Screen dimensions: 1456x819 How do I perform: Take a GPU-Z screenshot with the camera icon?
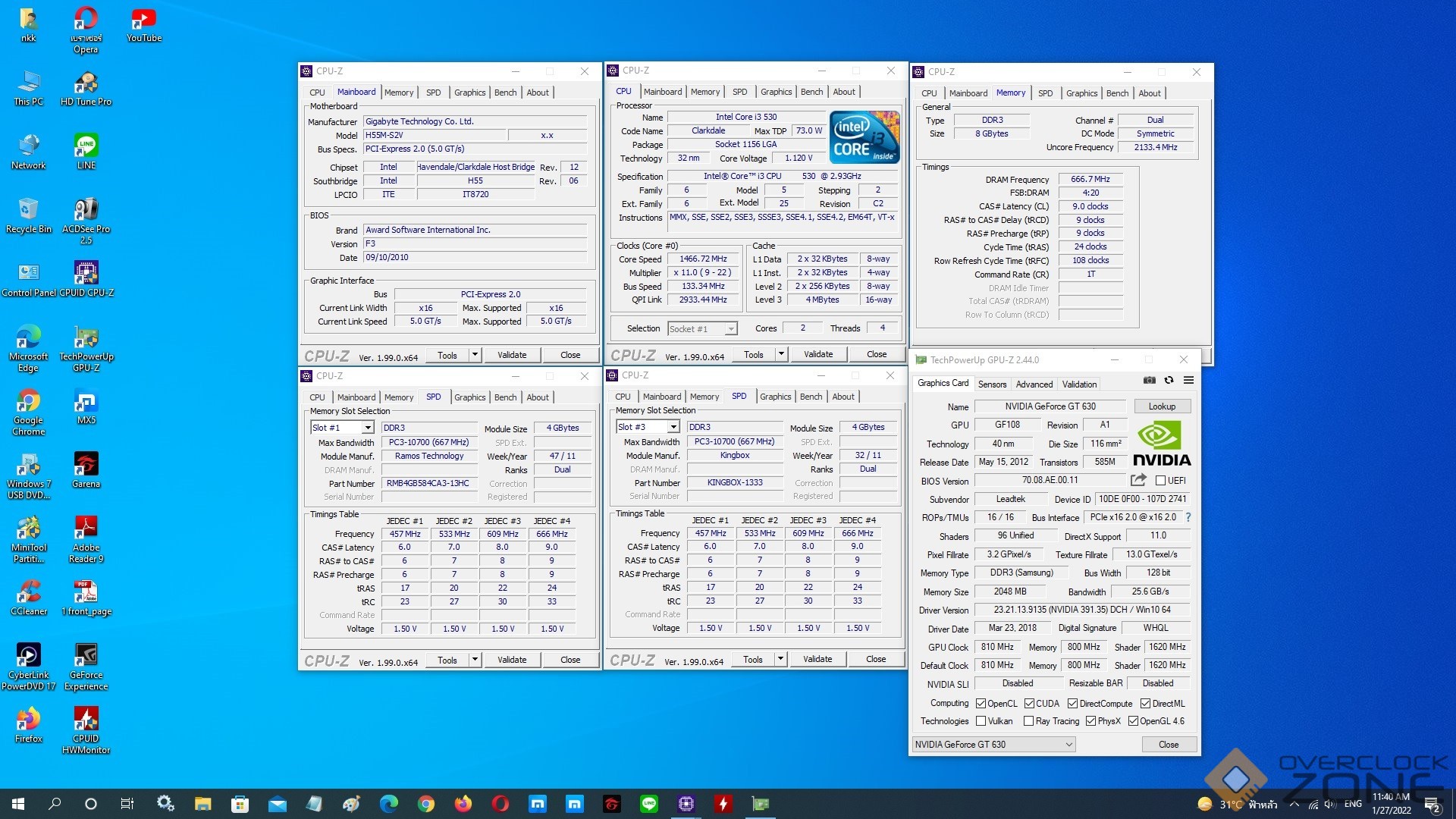coord(1150,381)
